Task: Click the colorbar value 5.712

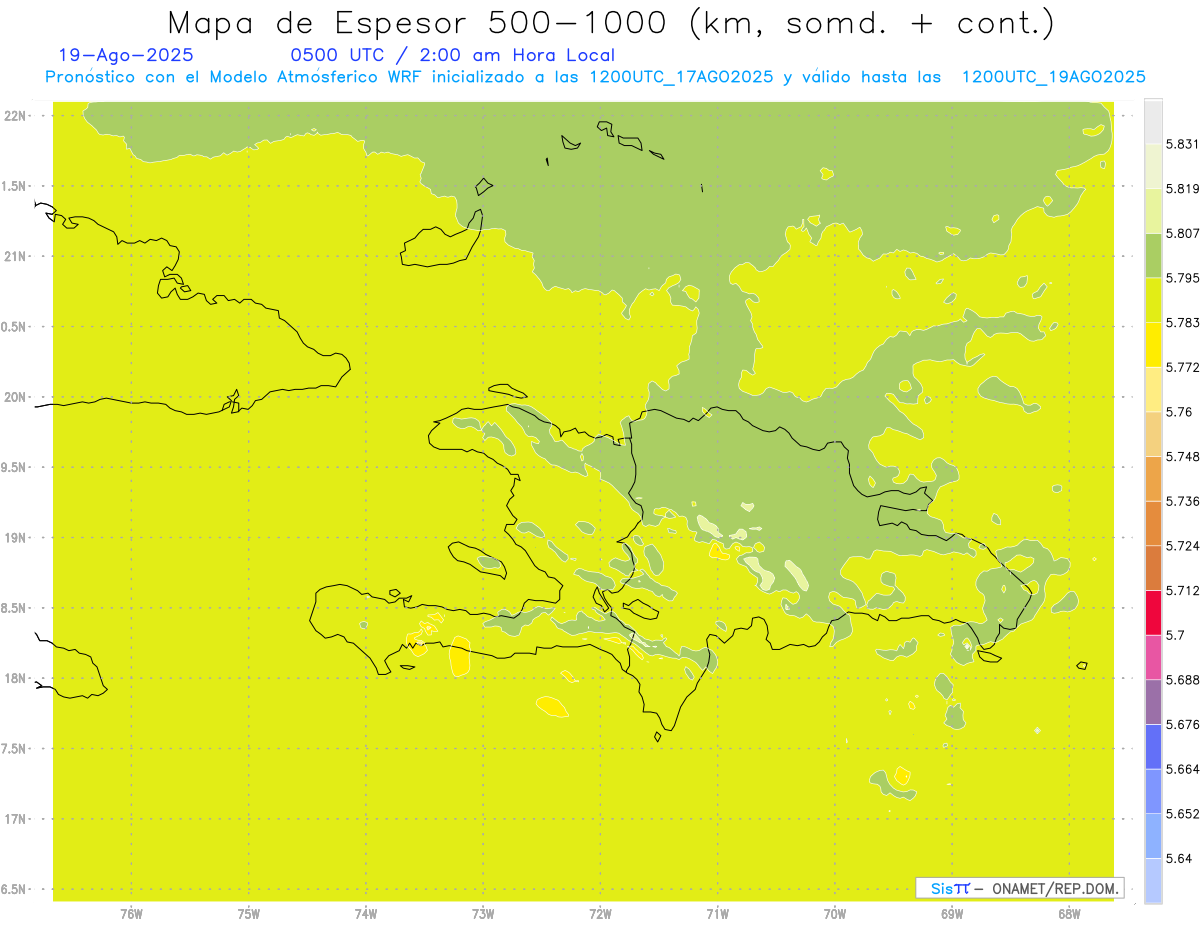Action: (1182, 590)
